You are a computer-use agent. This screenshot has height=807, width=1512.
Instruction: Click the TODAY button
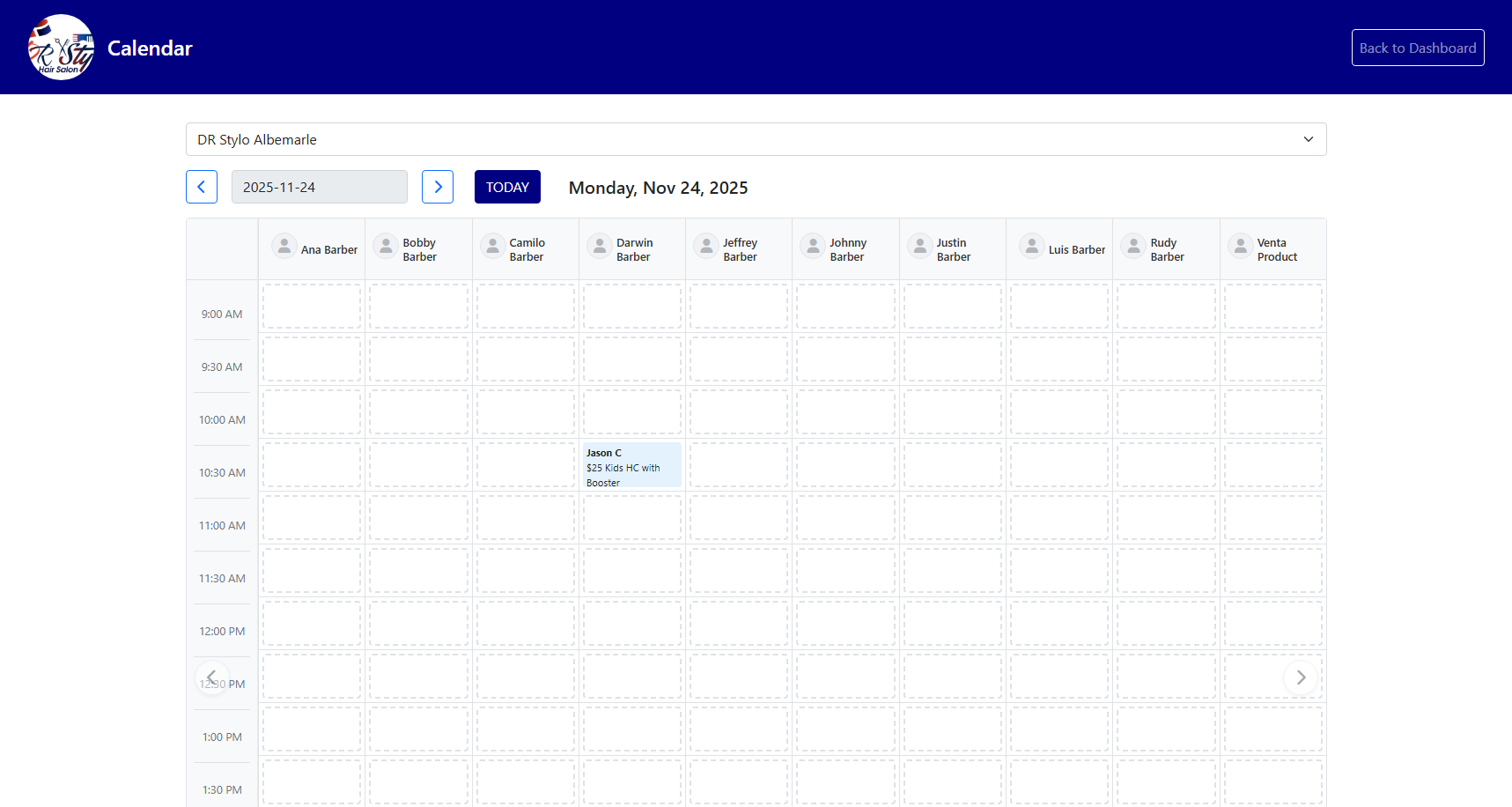tap(507, 187)
